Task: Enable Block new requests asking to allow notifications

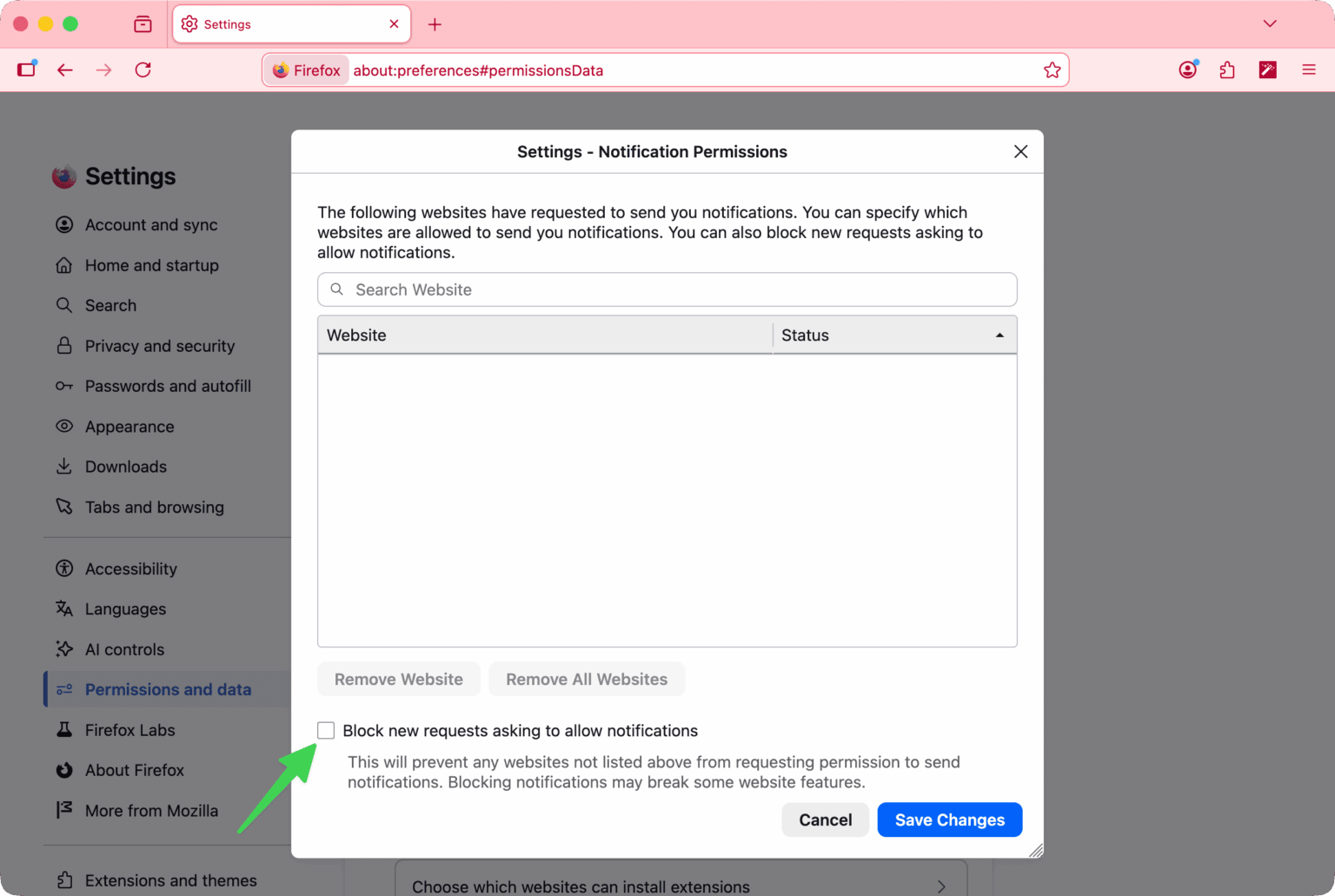Action: click(326, 731)
